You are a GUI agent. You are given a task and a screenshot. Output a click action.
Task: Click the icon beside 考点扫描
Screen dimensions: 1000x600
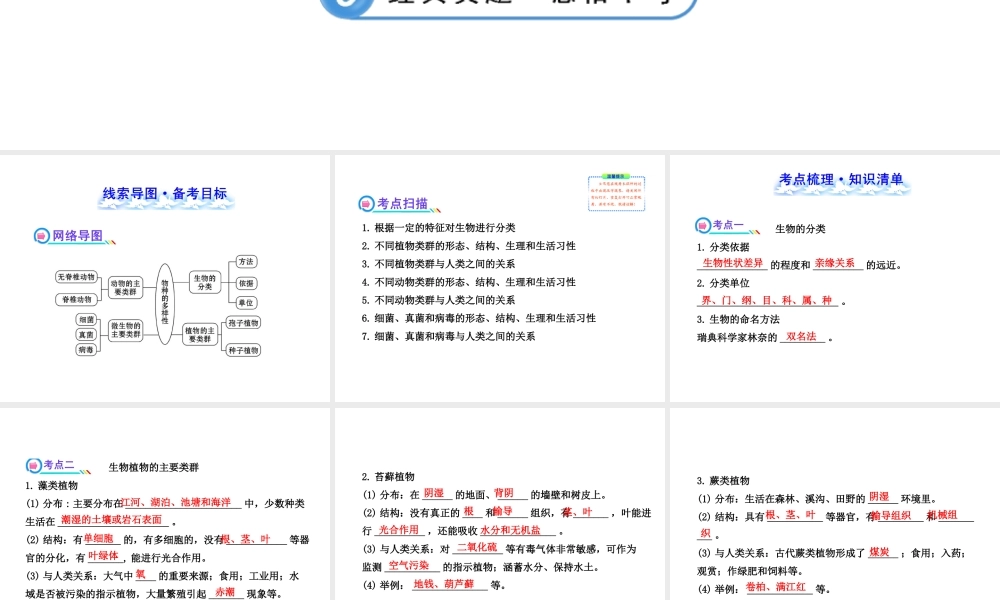(366, 204)
